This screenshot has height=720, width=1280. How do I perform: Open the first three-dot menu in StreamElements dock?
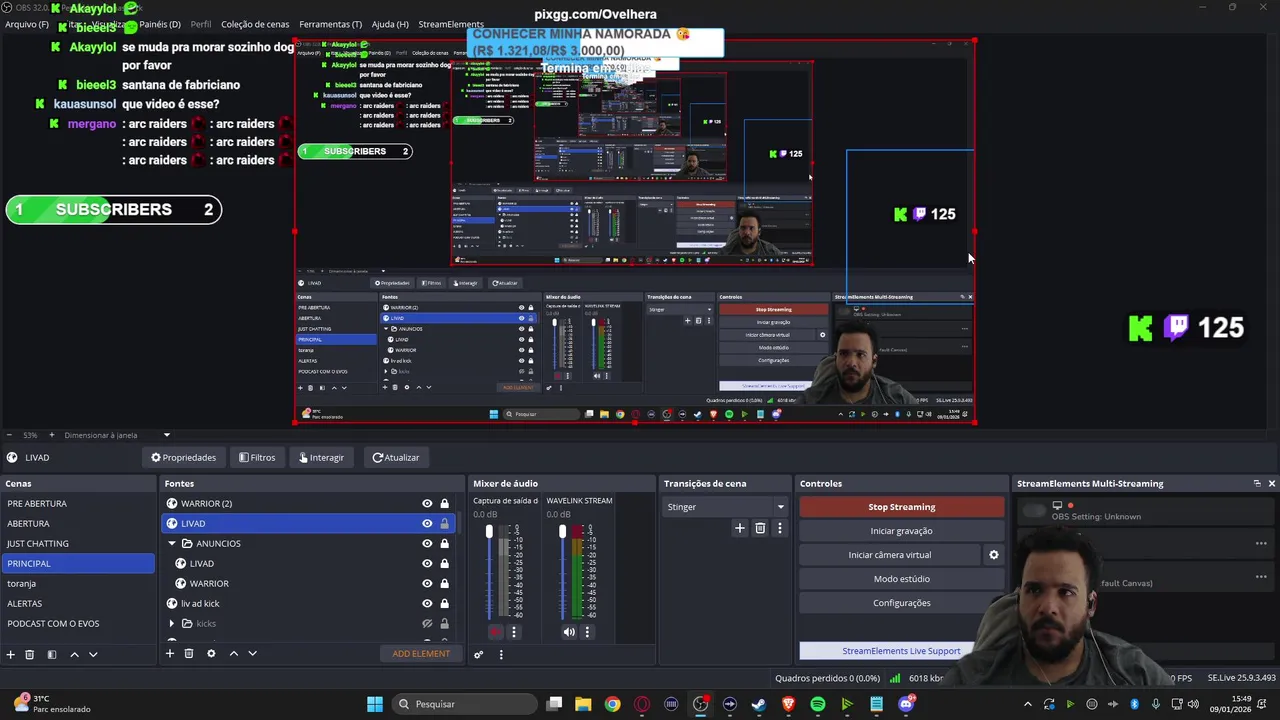1261,544
